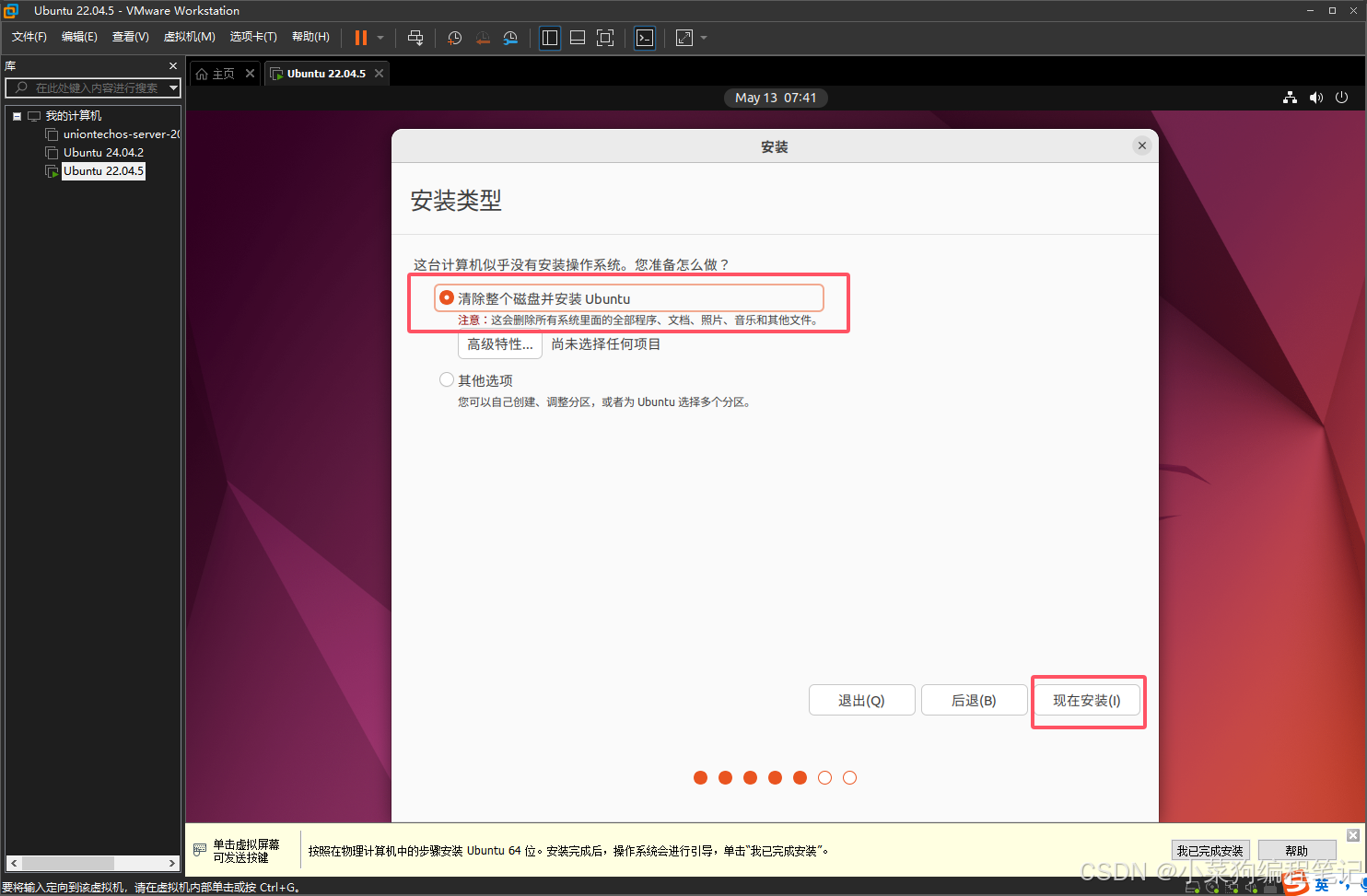
Task: Toggle the library sidebar visibility
Action: [549, 38]
